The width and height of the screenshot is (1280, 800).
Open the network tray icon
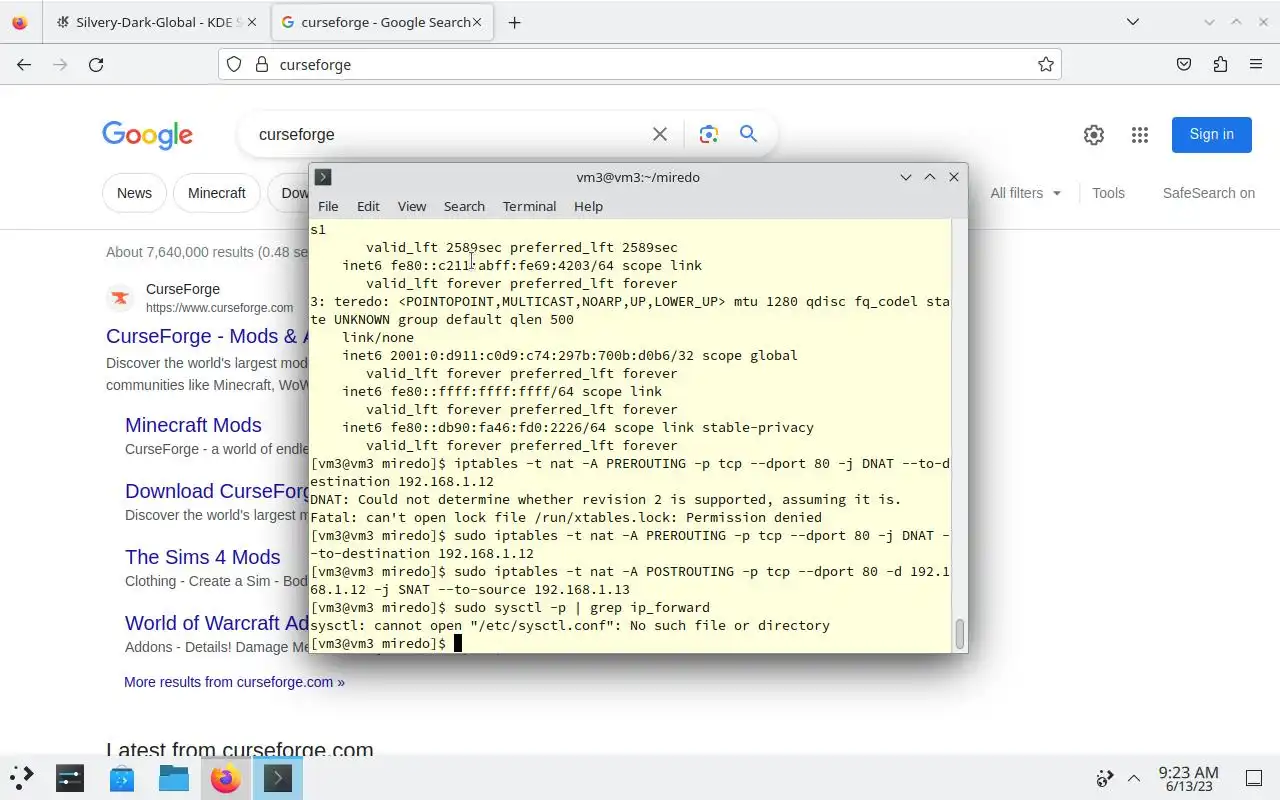[x=1105, y=778]
